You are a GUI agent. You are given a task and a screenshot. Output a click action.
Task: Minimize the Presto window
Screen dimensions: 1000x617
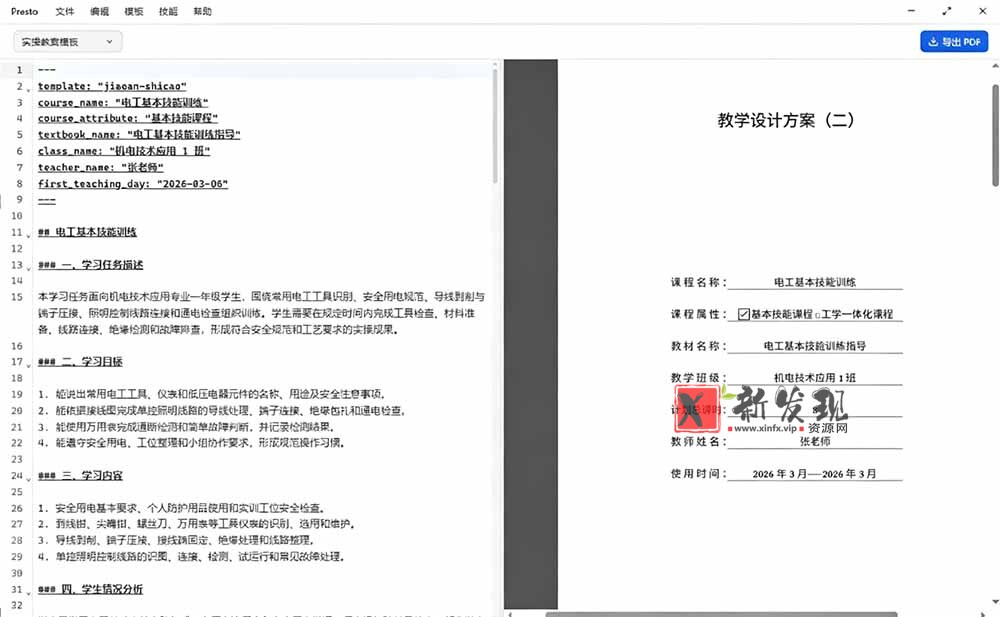911,11
